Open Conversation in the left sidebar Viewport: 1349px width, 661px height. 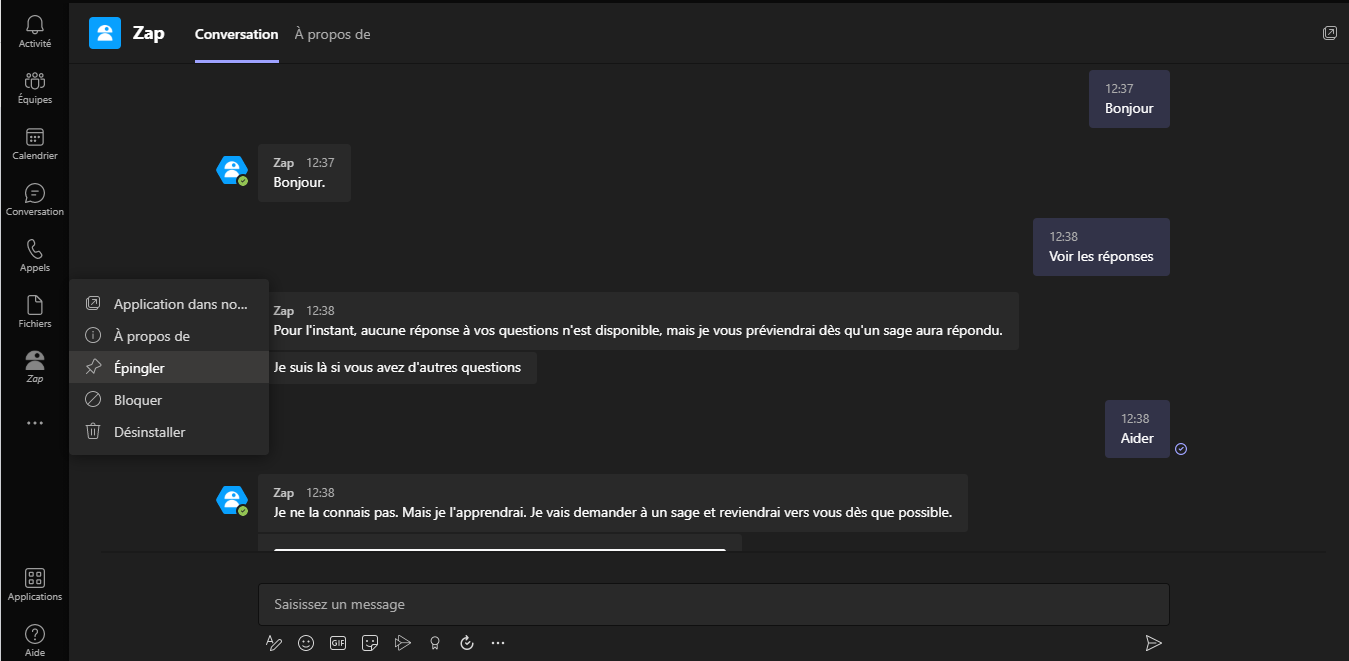click(x=35, y=199)
